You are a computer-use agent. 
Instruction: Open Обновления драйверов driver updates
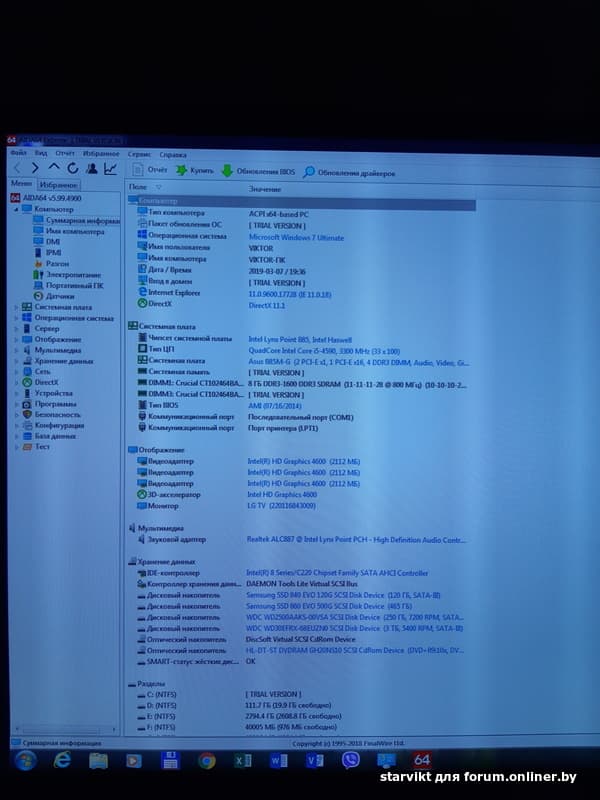click(x=349, y=172)
